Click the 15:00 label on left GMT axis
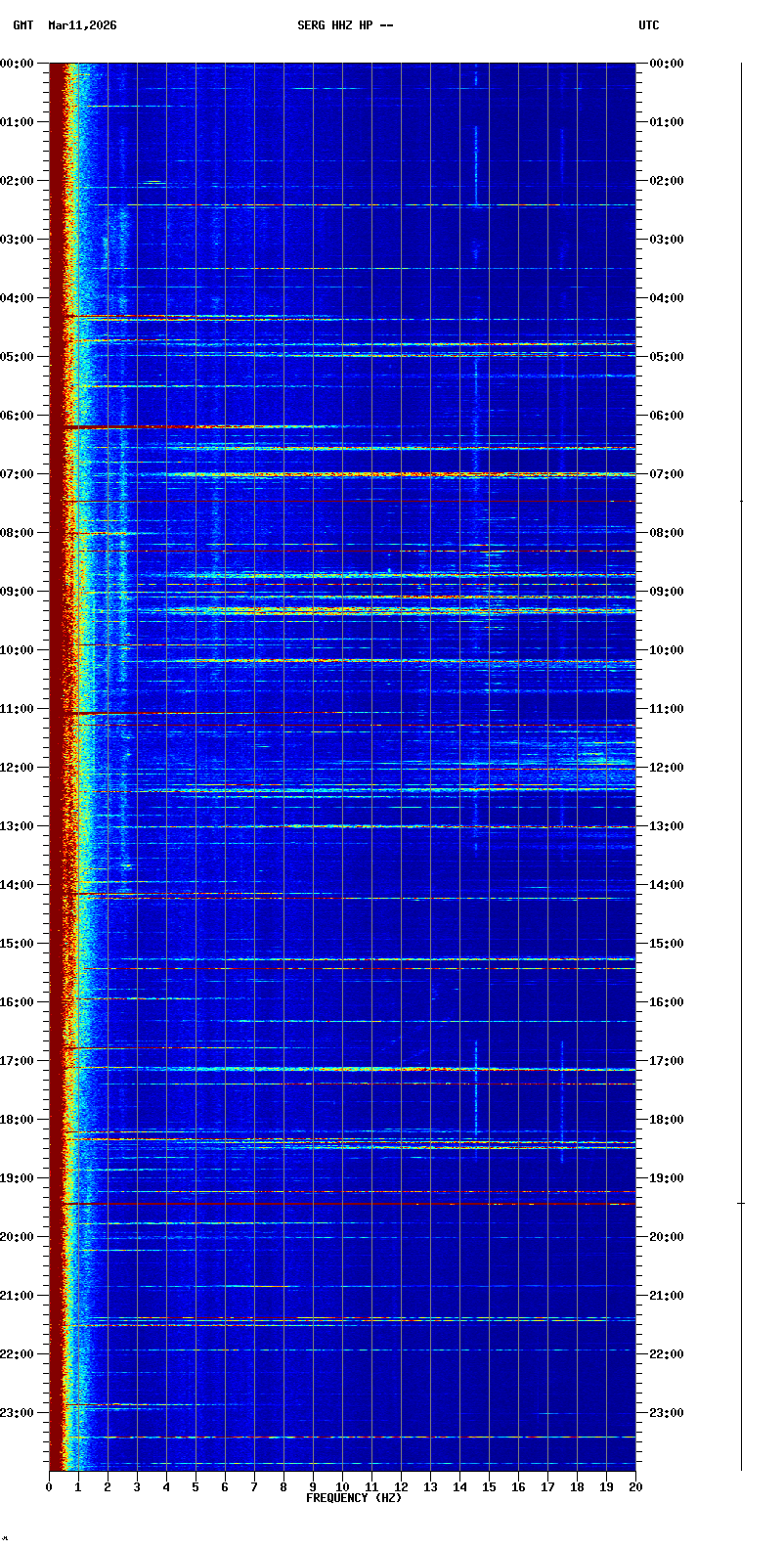Screen dimensions: 784x1549 pos(18,944)
